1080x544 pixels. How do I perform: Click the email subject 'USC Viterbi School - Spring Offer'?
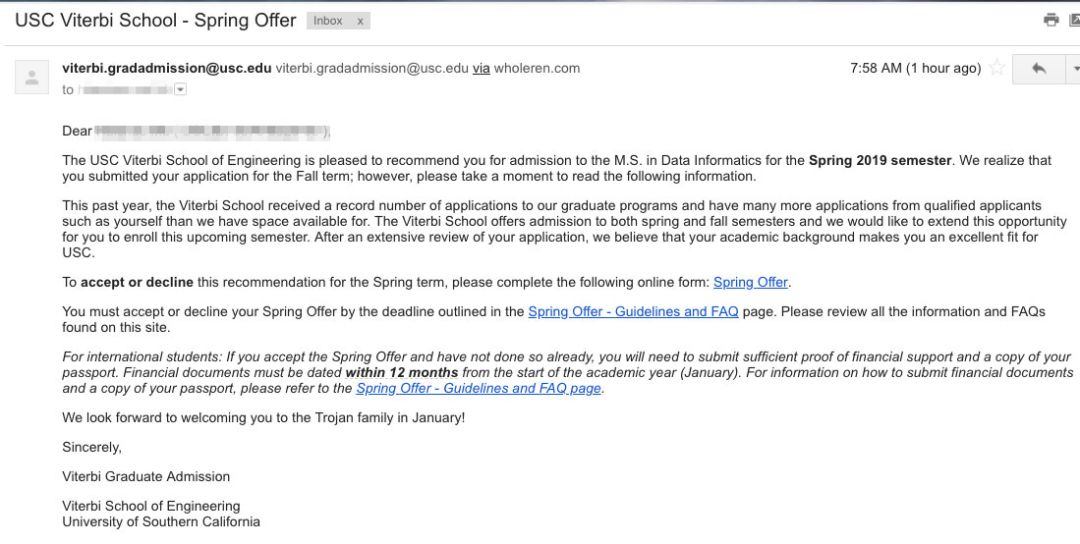[x=156, y=20]
